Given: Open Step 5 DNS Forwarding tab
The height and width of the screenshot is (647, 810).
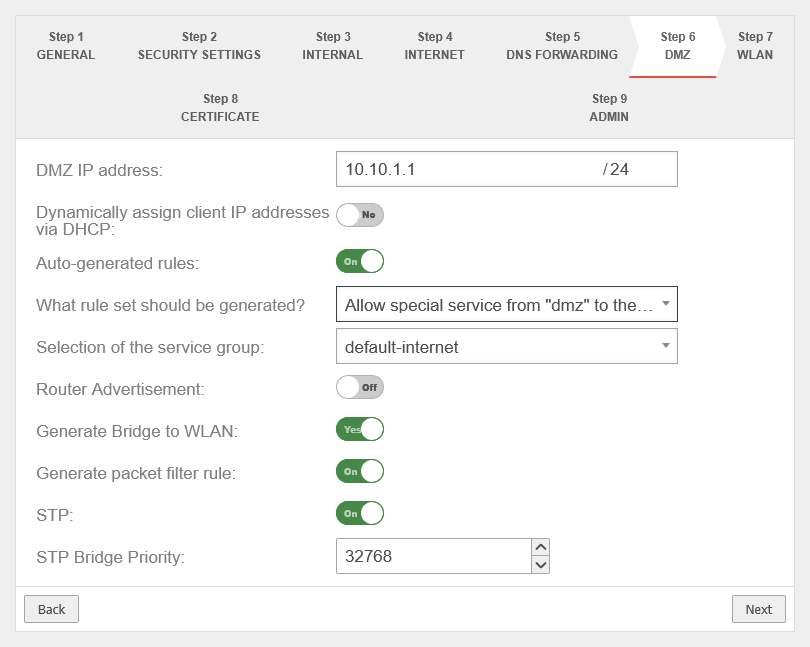Looking at the screenshot, I should coord(562,46).
